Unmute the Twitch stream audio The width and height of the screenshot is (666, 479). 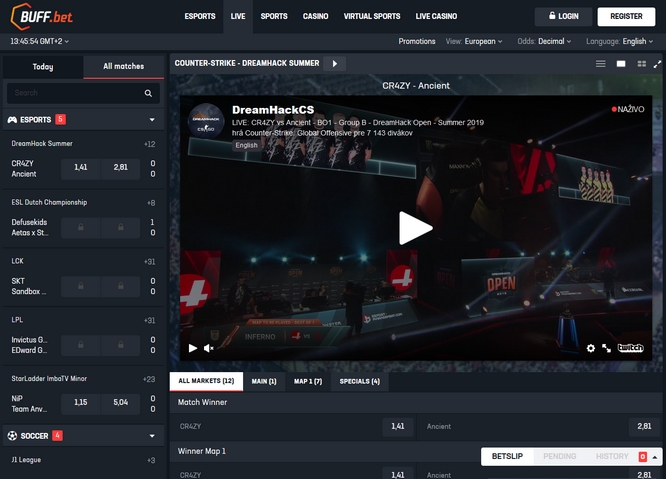[x=209, y=348]
